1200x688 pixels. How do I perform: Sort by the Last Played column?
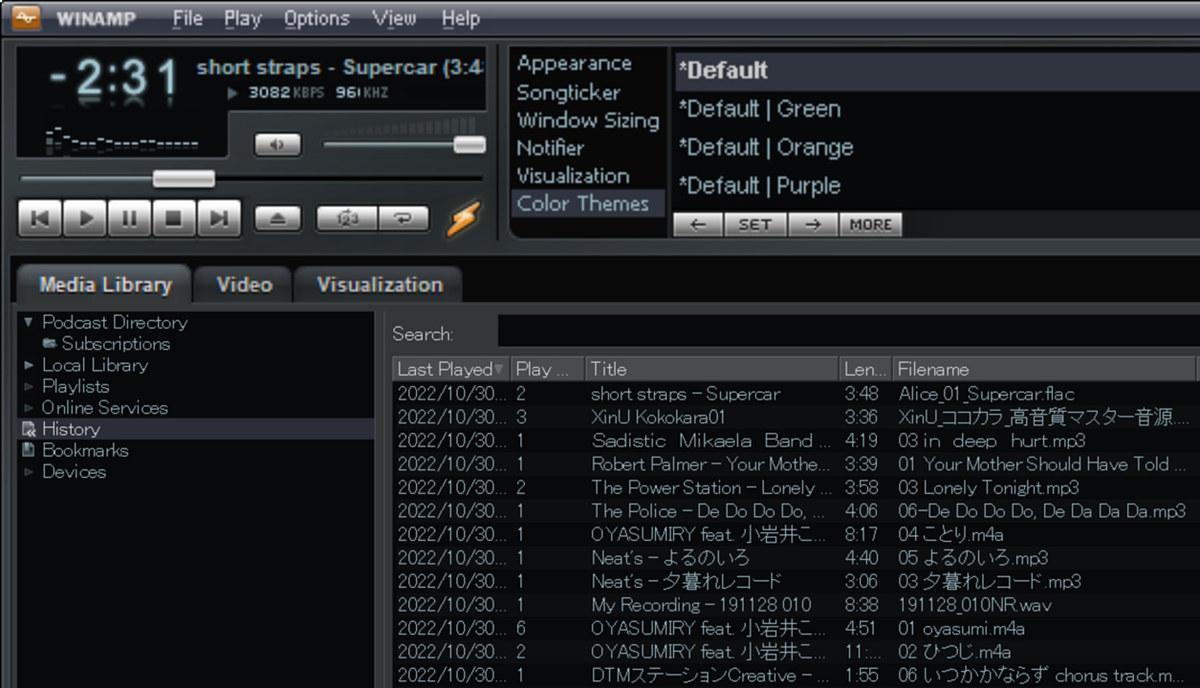click(452, 369)
